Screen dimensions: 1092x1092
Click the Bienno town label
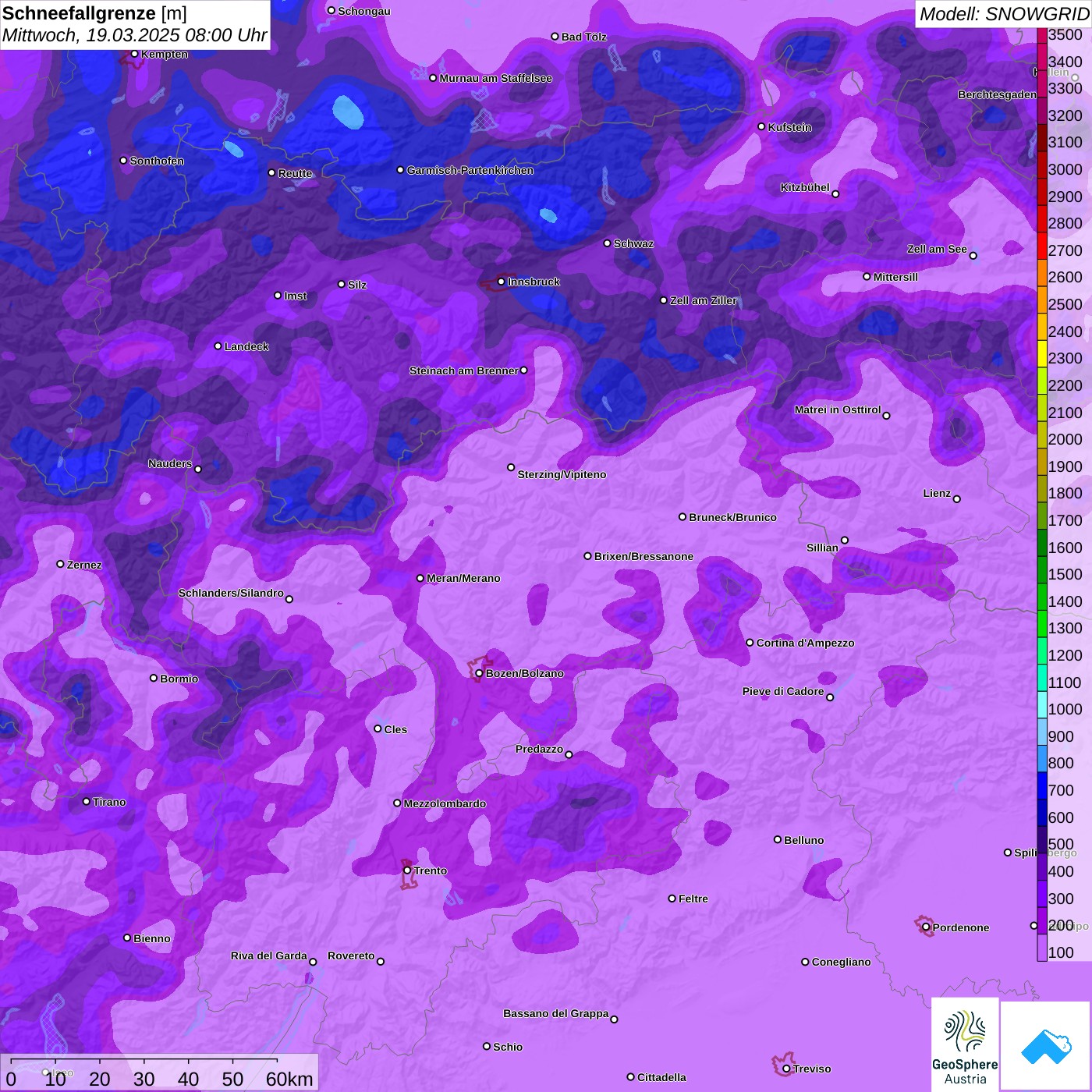151,938
